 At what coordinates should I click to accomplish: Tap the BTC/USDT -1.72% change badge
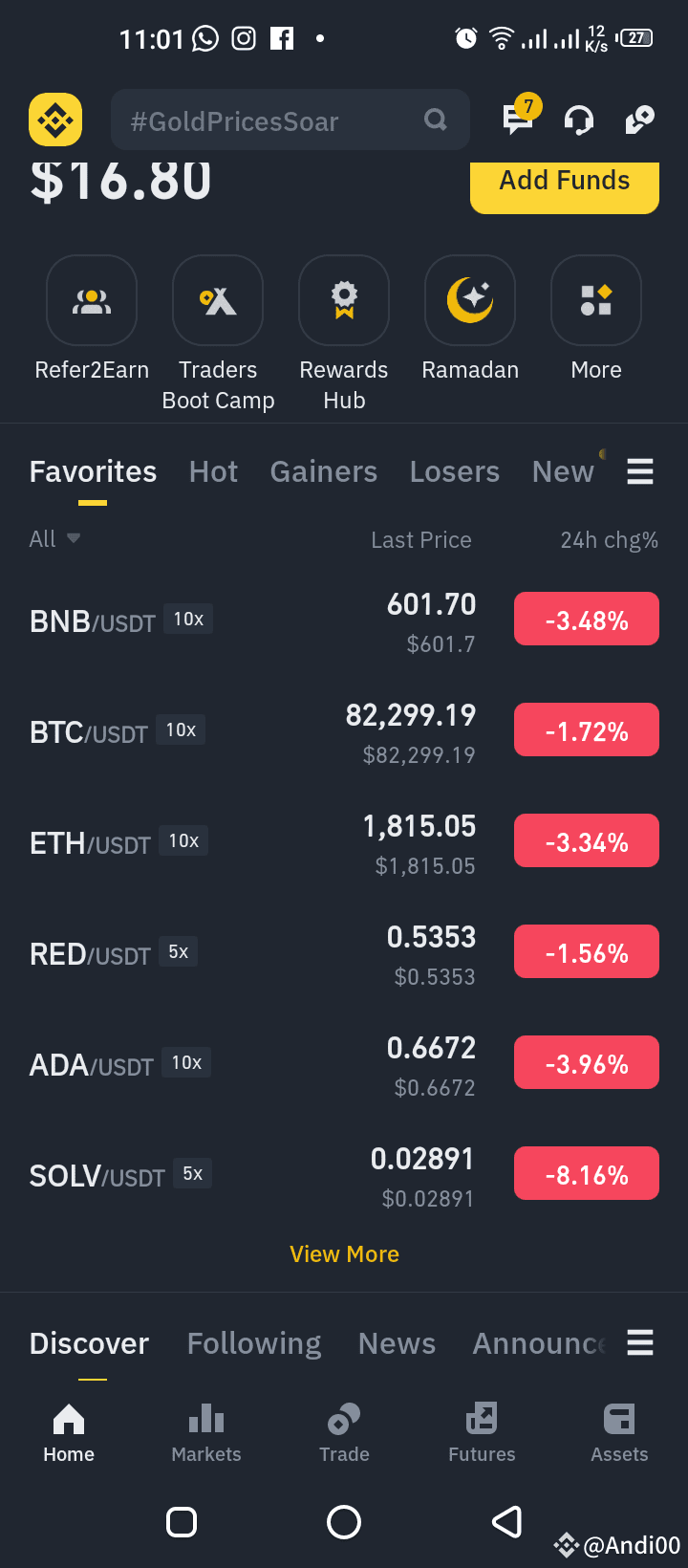[587, 730]
